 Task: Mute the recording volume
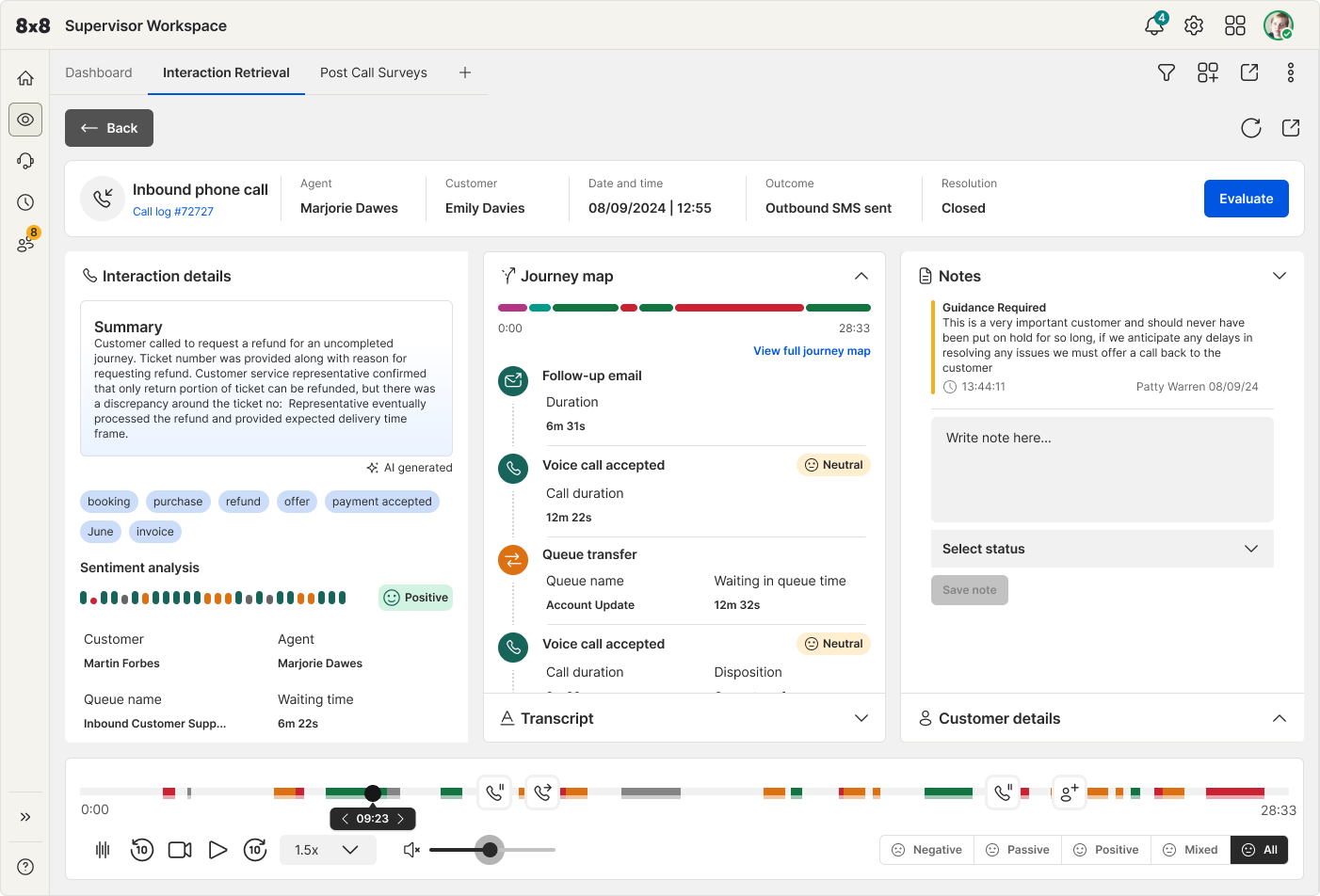[x=411, y=850]
